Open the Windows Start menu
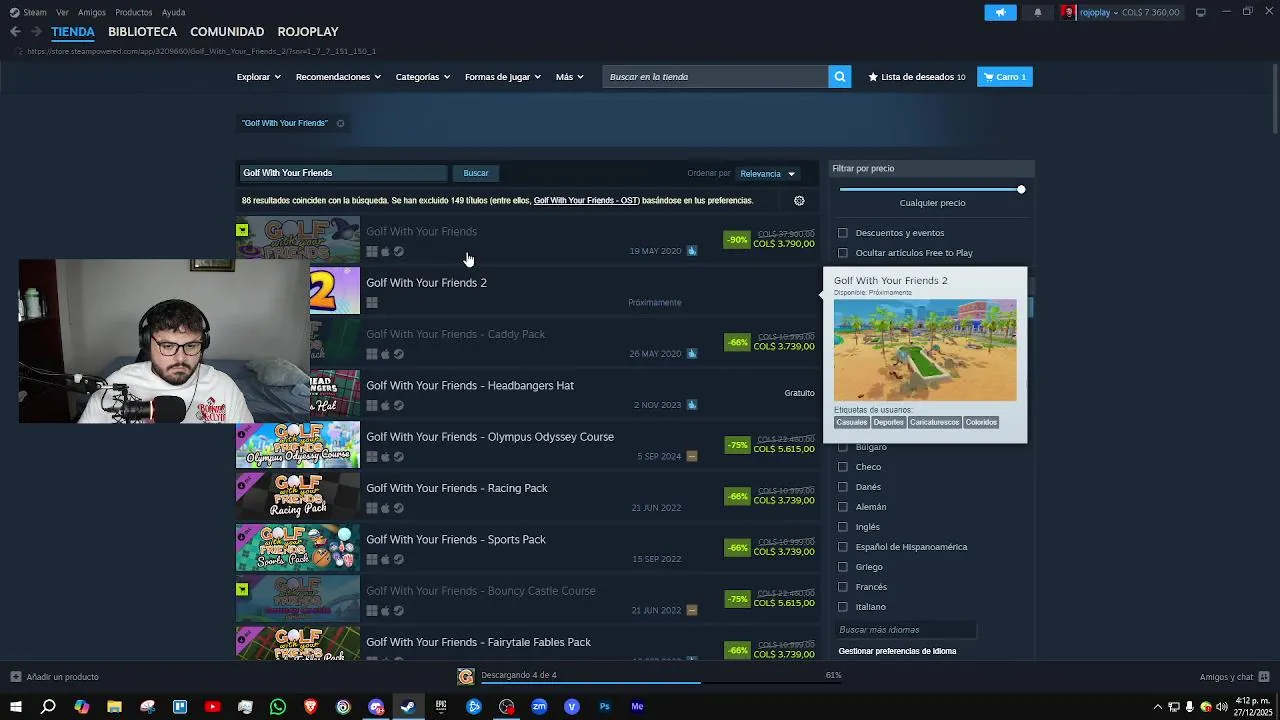This screenshot has height=720, width=1280. (x=16, y=707)
